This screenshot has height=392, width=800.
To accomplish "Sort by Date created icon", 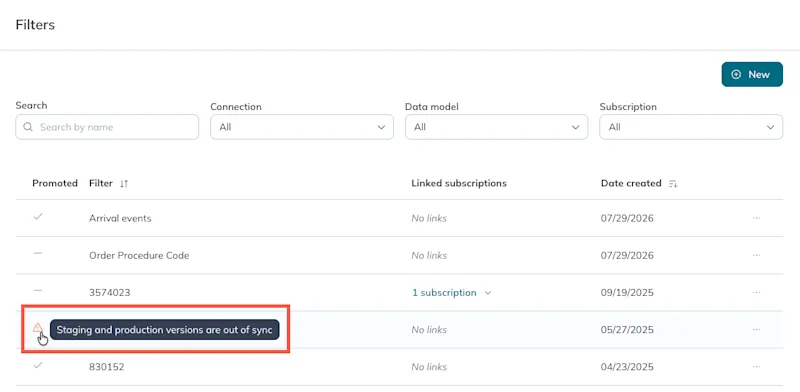I will (673, 184).
